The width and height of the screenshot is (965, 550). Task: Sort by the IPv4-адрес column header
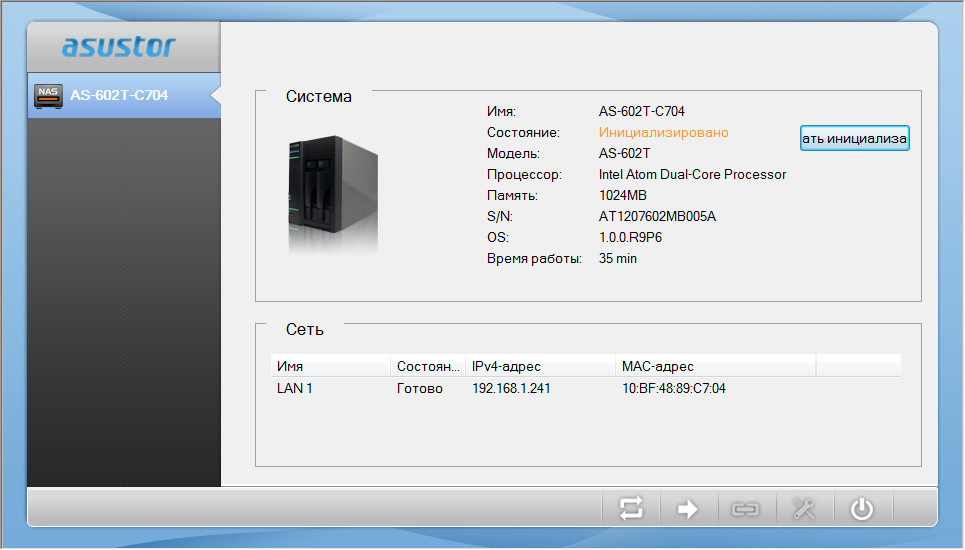tap(506, 367)
